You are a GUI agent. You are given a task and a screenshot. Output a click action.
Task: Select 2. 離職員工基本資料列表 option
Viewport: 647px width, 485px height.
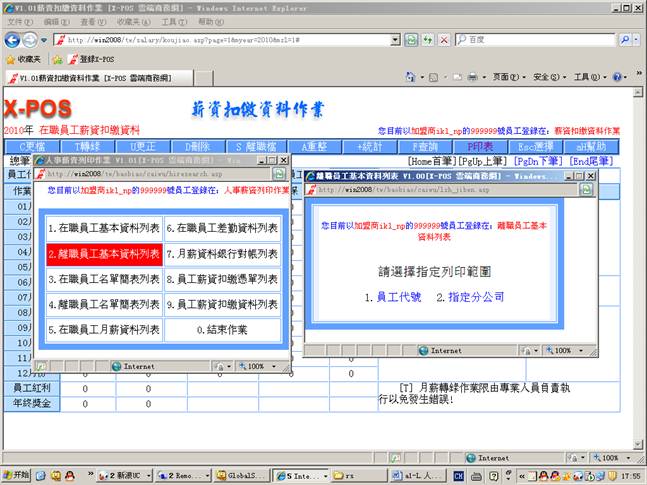(104, 254)
